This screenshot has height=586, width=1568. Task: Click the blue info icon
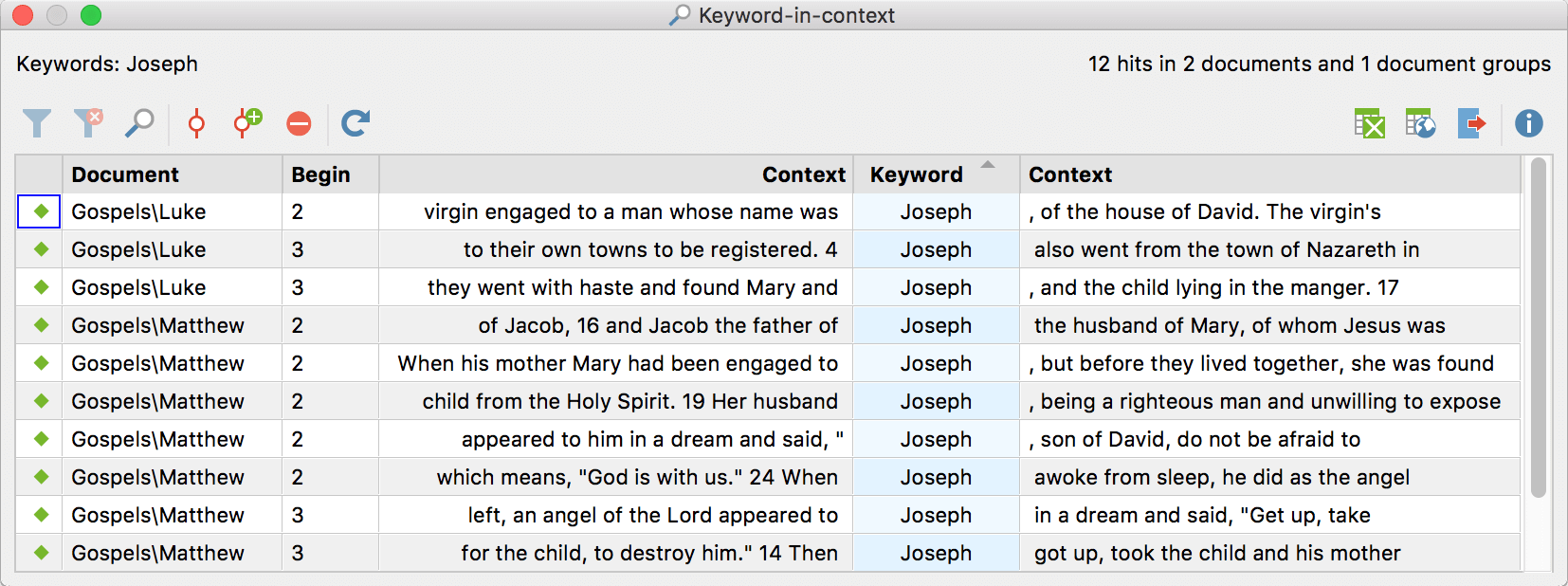[x=1529, y=123]
